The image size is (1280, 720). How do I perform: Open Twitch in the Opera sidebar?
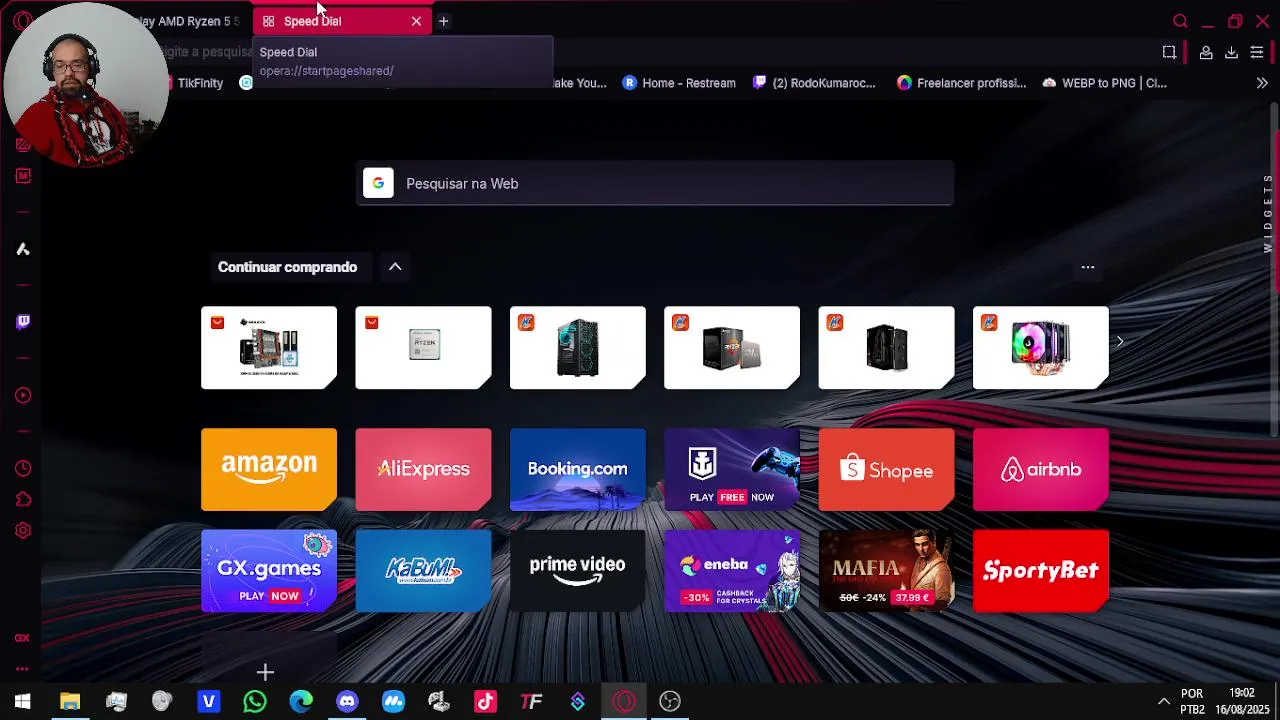[23, 322]
